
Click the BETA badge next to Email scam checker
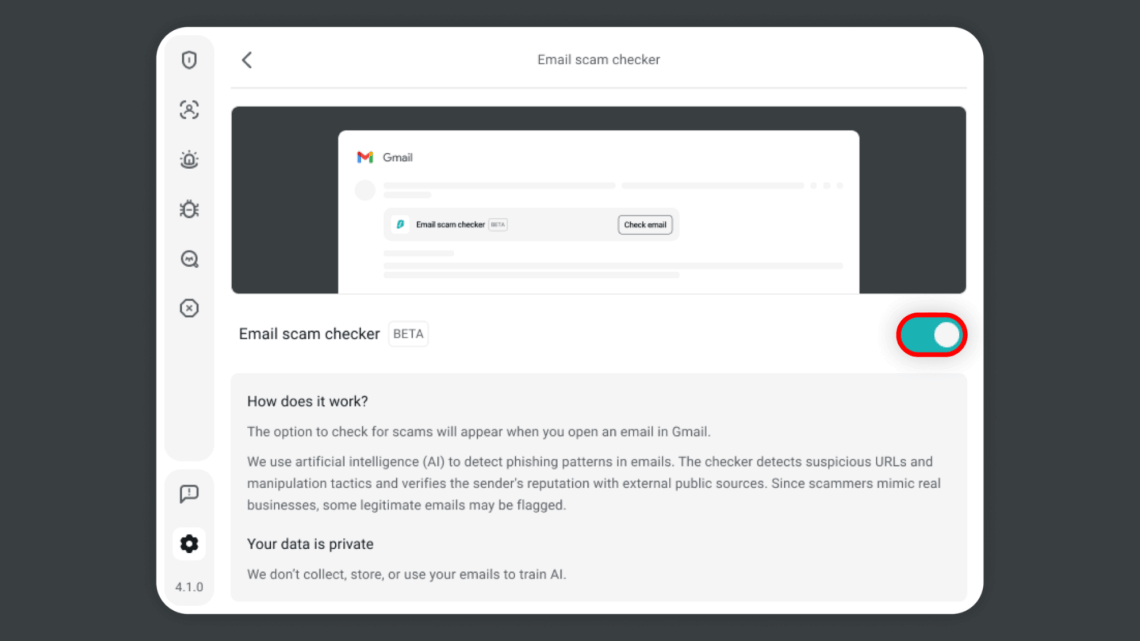(408, 334)
